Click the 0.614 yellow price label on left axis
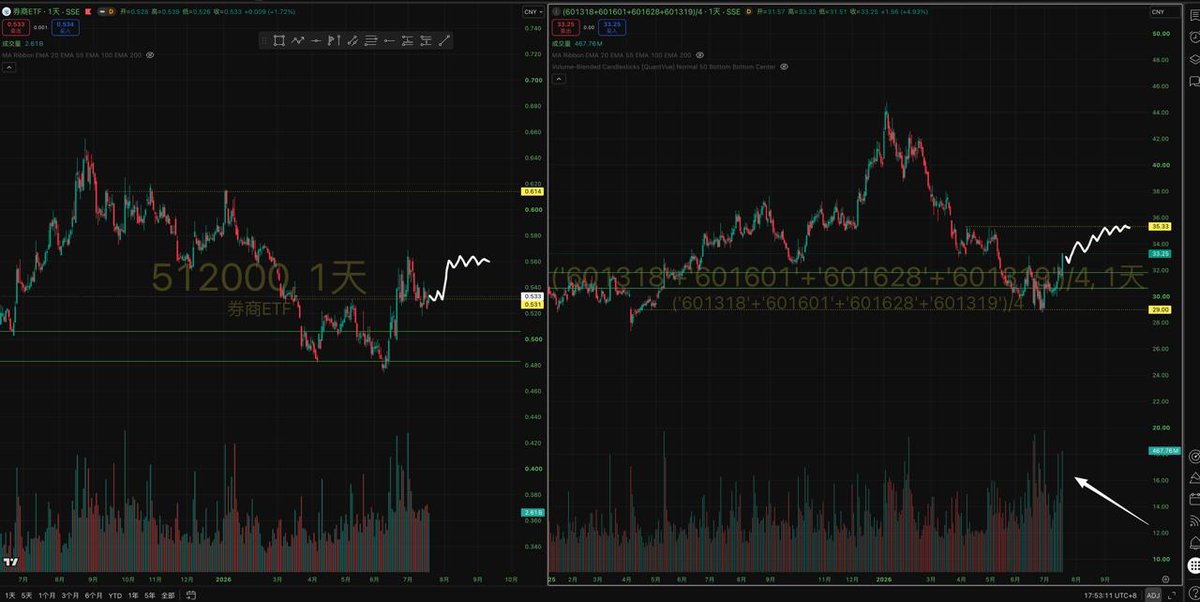This screenshot has height=602, width=1200. point(533,190)
